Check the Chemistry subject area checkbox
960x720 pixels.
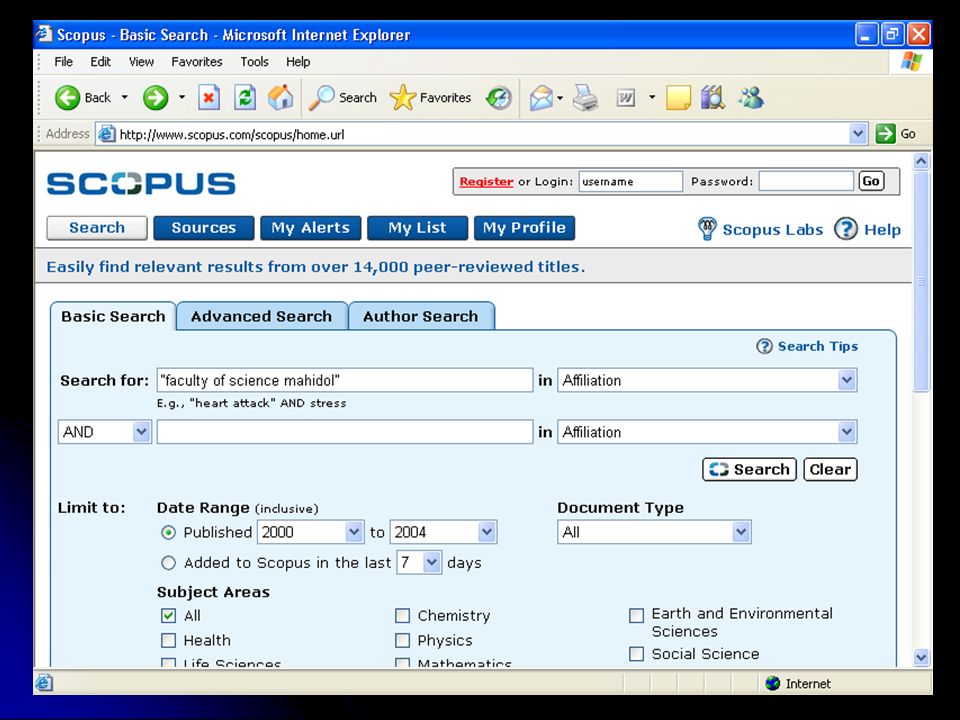(402, 615)
